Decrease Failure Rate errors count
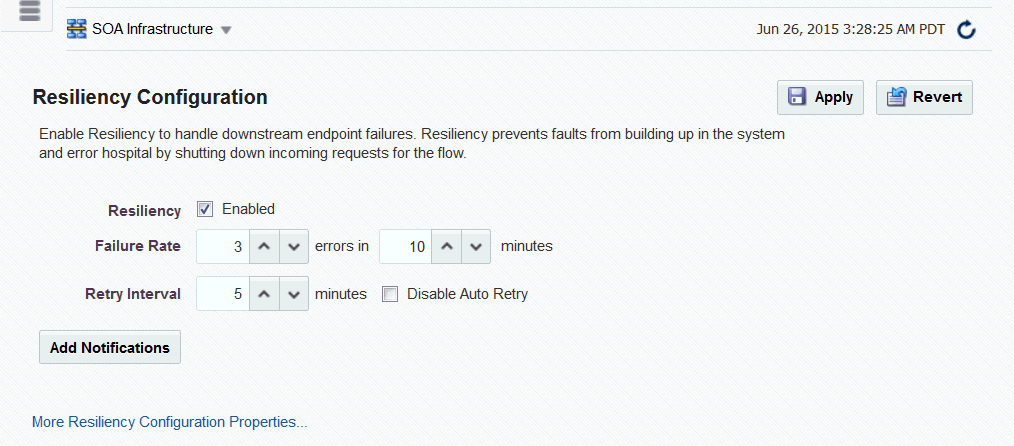The height and width of the screenshot is (446, 1014). [294, 246]
